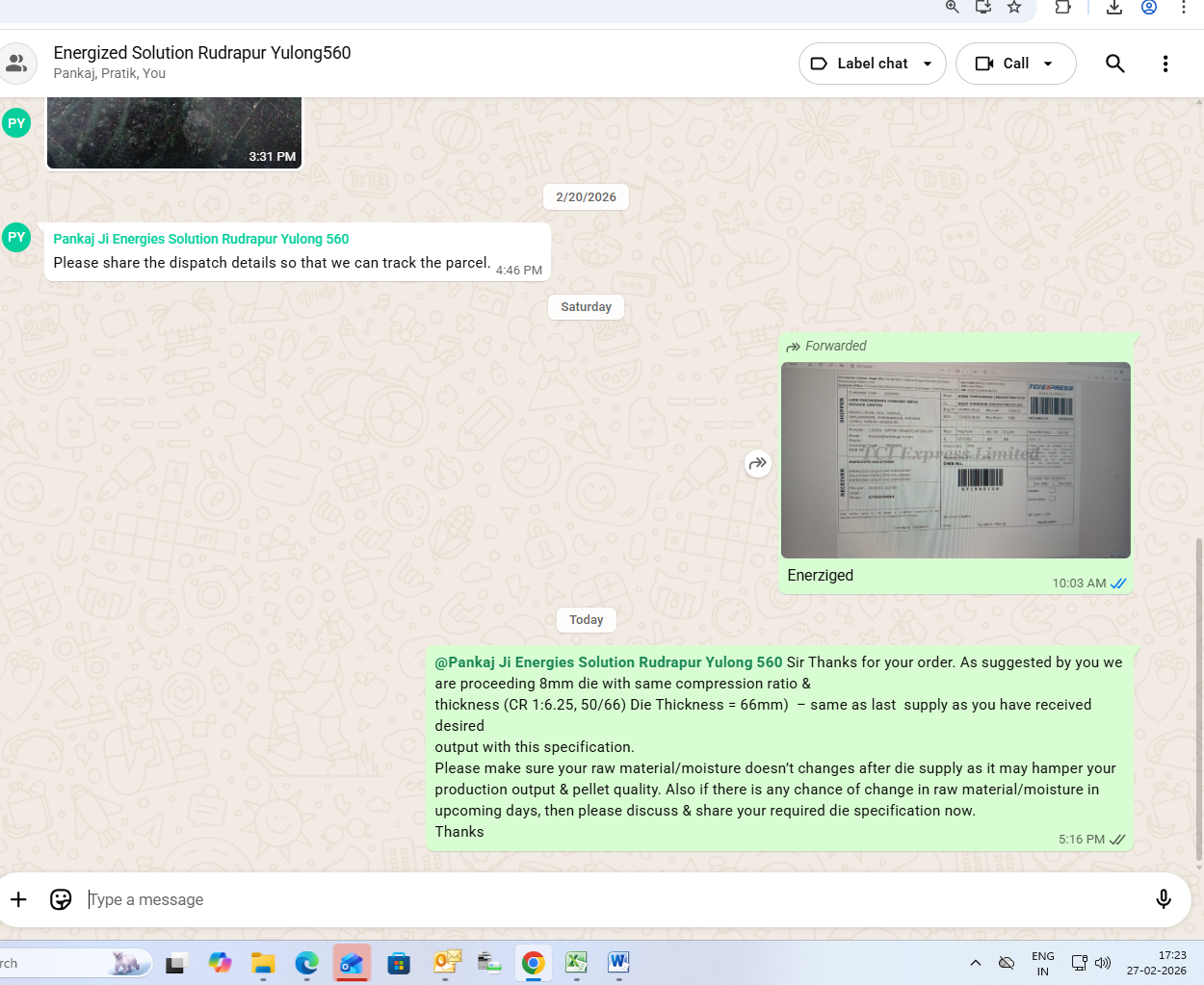The height and width of the screenshot is (985, 1204).
Task: Open the group profile avatar icon
Action: [17, 64]
